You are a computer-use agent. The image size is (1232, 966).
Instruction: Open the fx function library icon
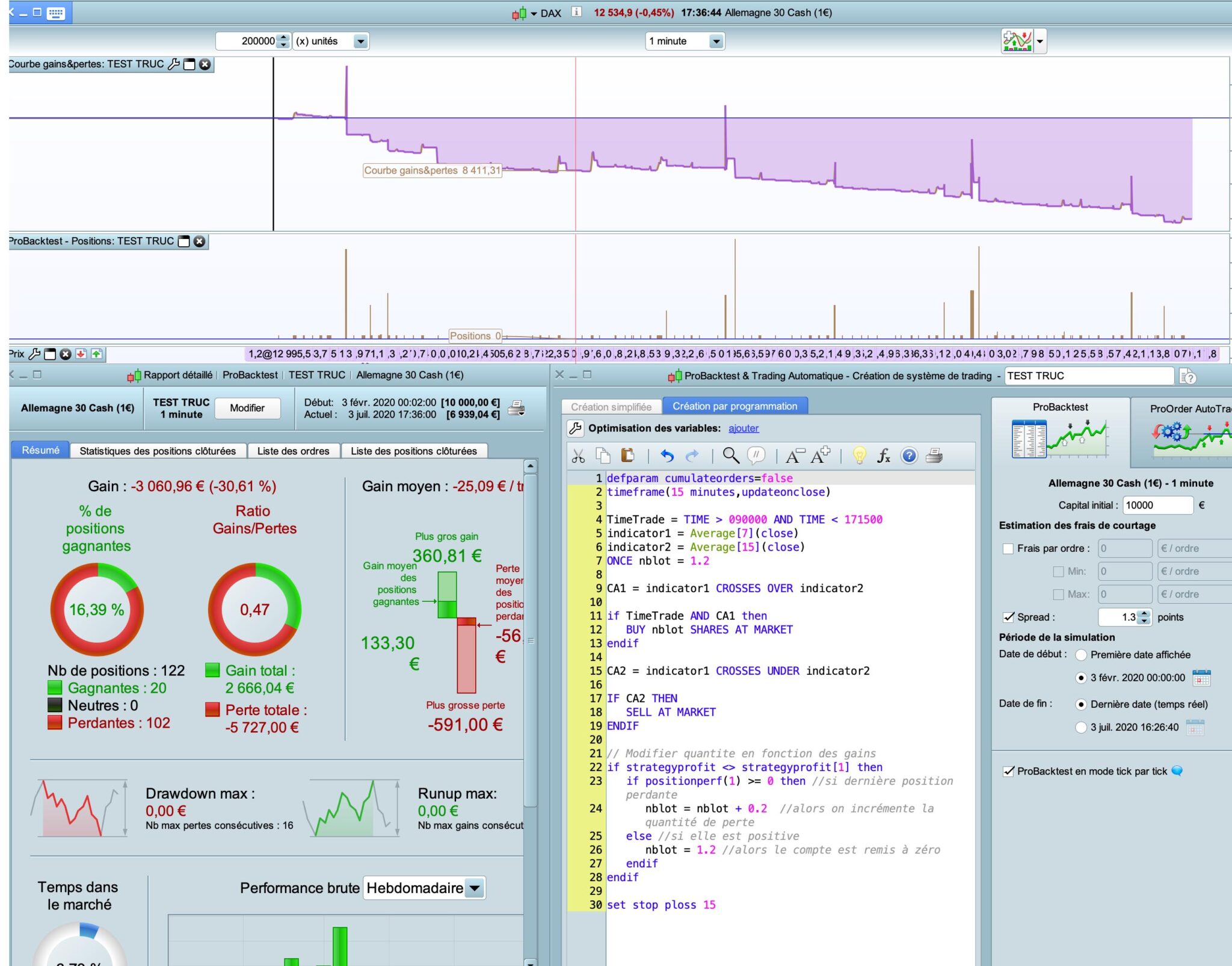883,456
